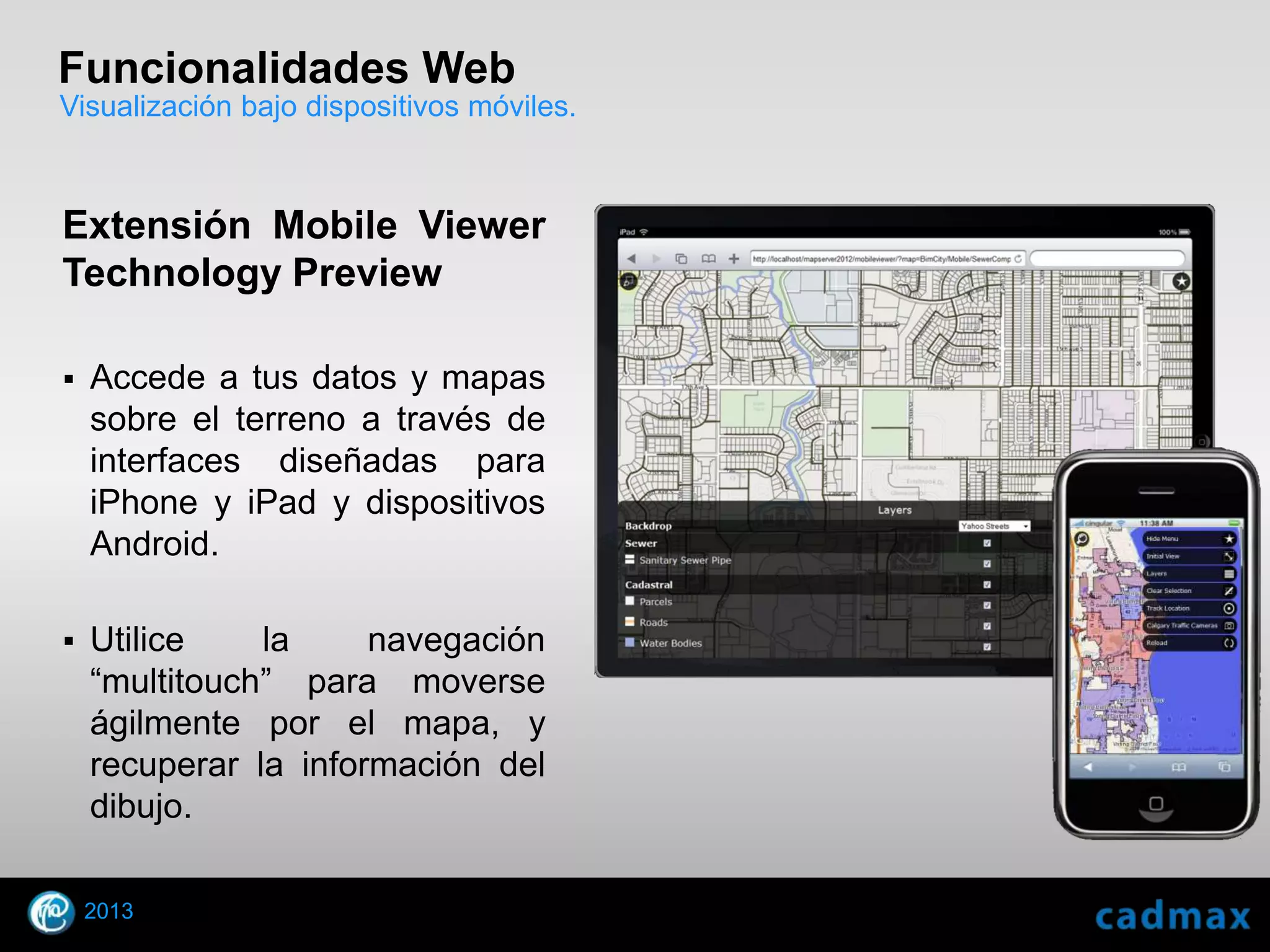This screenshot has height=952, width=1270.
Task: Toggle the Water Bodies layer checkbox
Action: [987, 647]
